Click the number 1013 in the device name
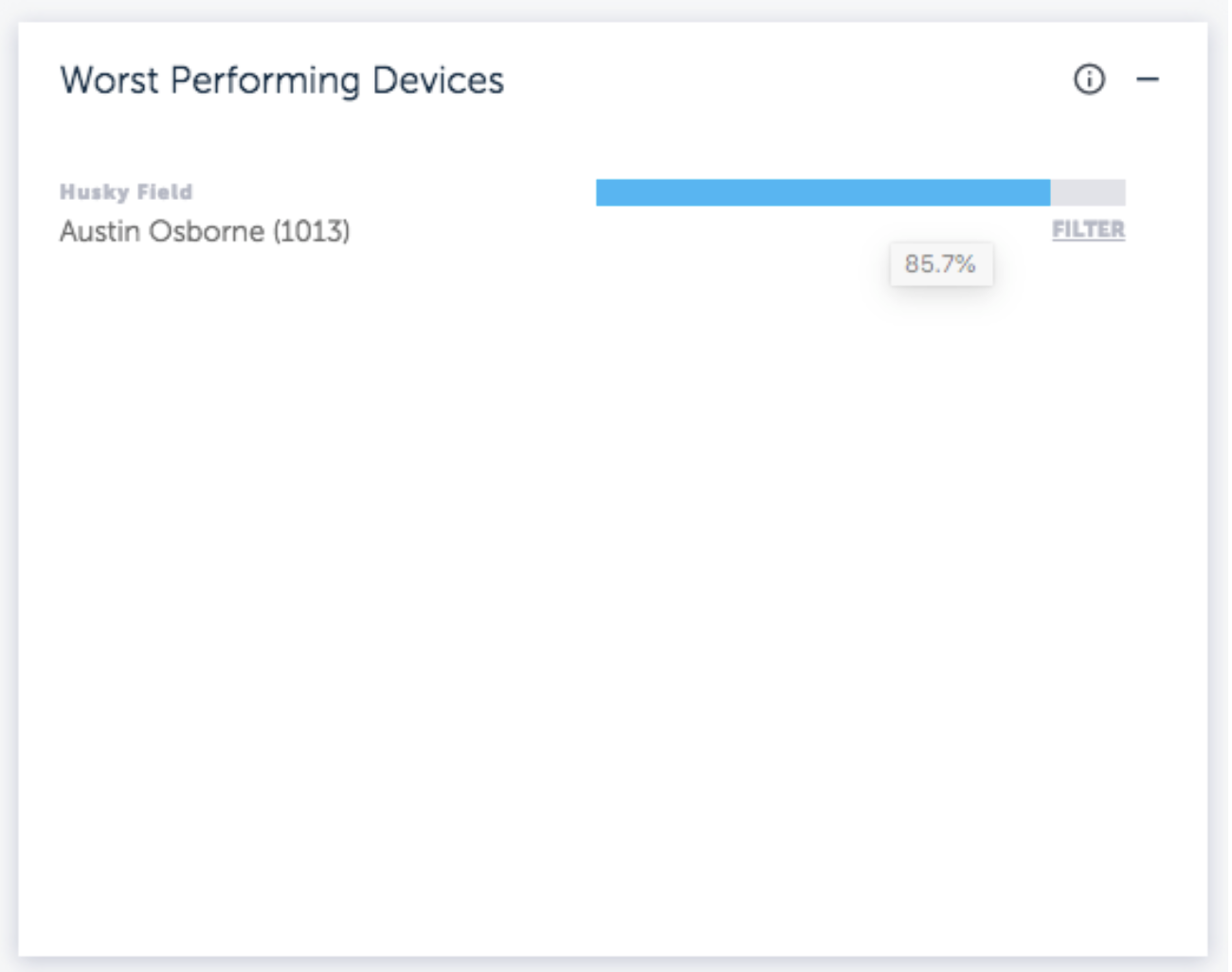Image resolution: width=1232 pixels, height=972 pixels. coord(312,231)
